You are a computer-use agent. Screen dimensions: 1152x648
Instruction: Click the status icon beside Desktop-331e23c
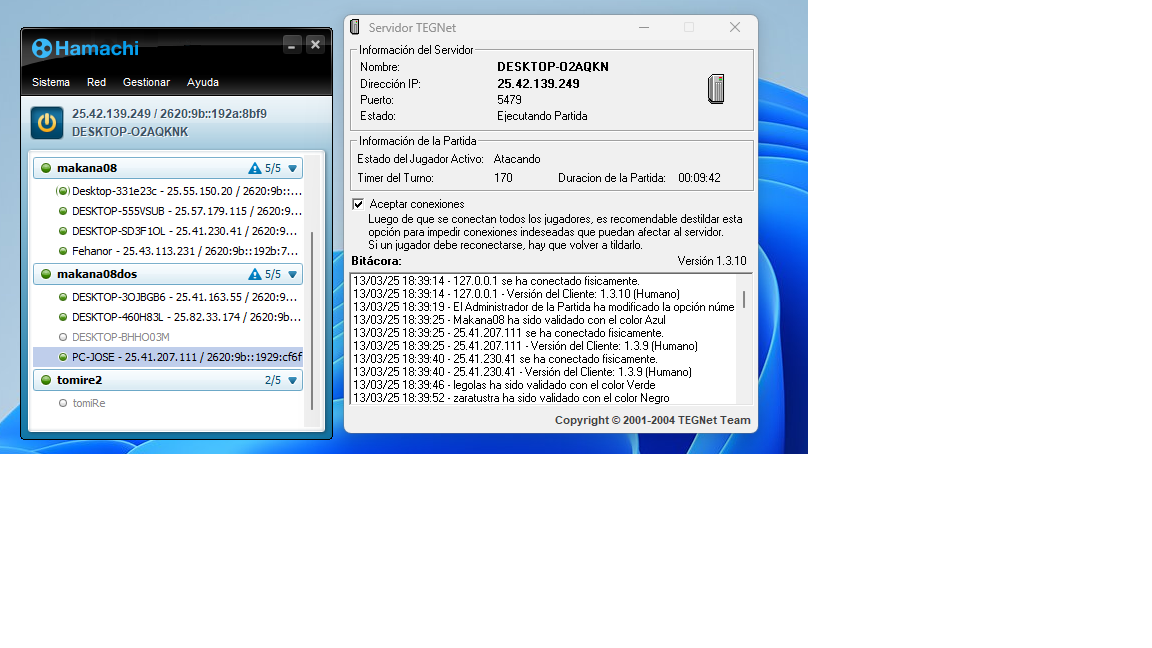[63, 191]
